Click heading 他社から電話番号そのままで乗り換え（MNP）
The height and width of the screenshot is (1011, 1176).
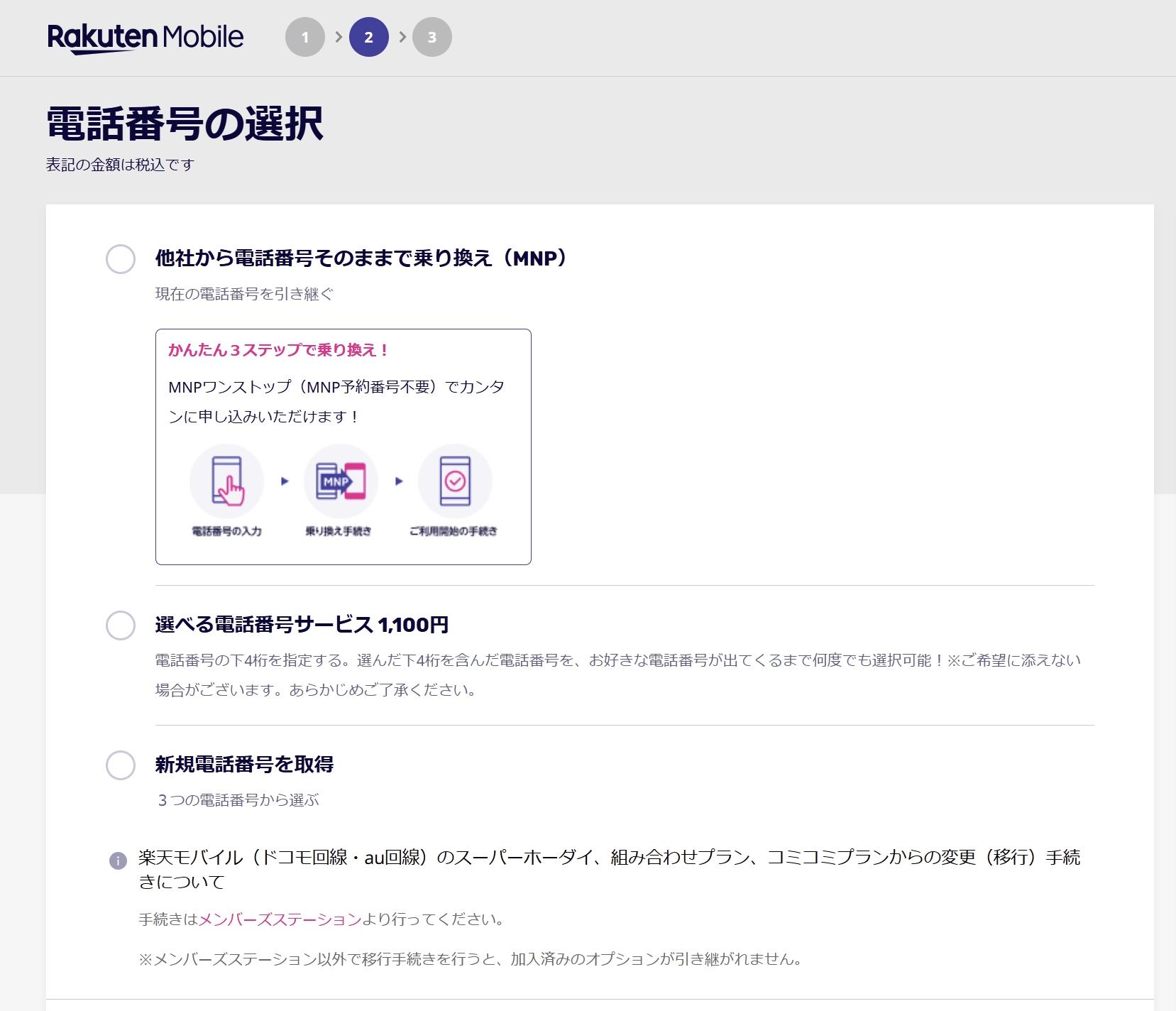(x=361, y=258)
